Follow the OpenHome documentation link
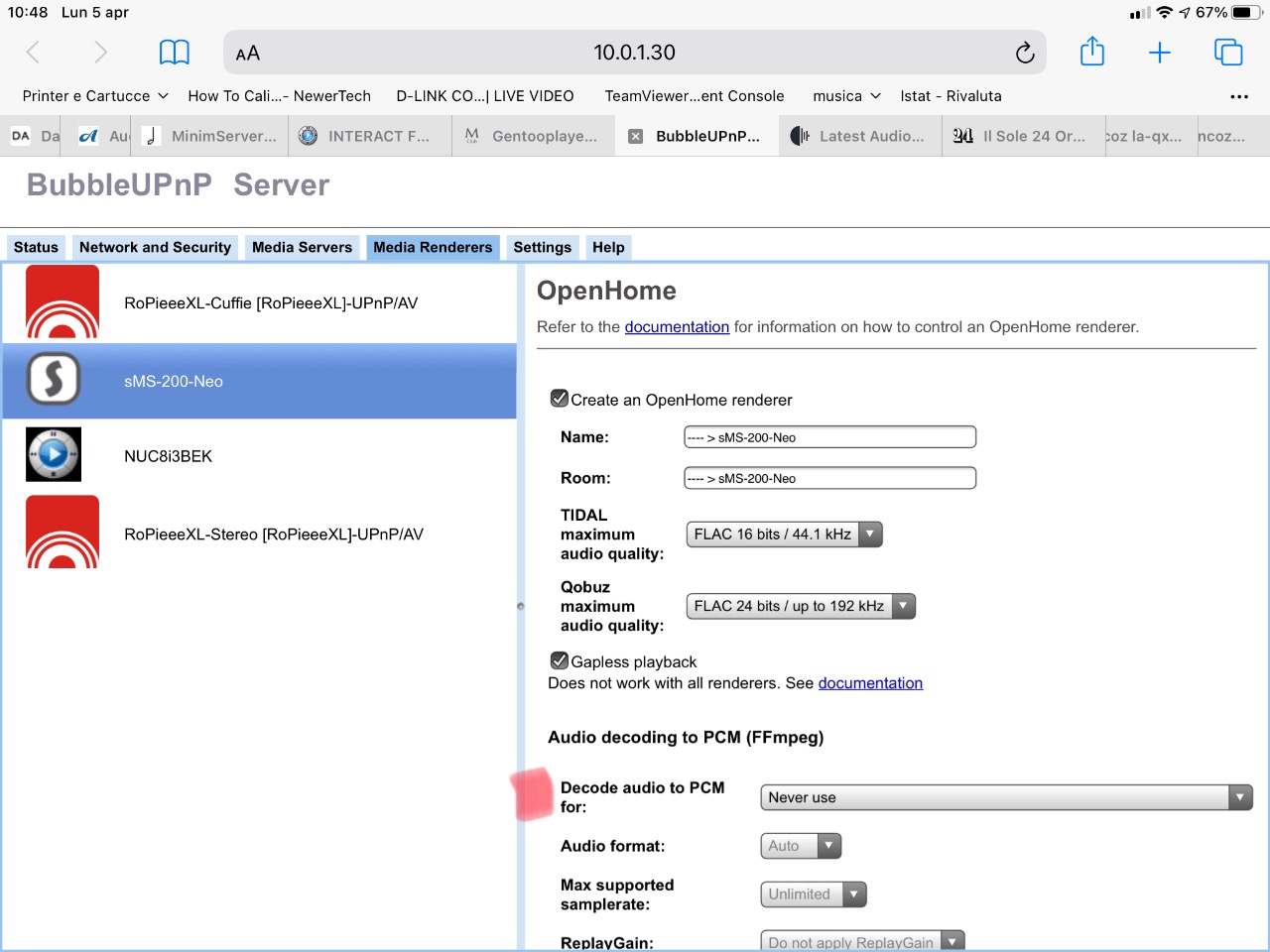1270x952 pixels. 677,326
